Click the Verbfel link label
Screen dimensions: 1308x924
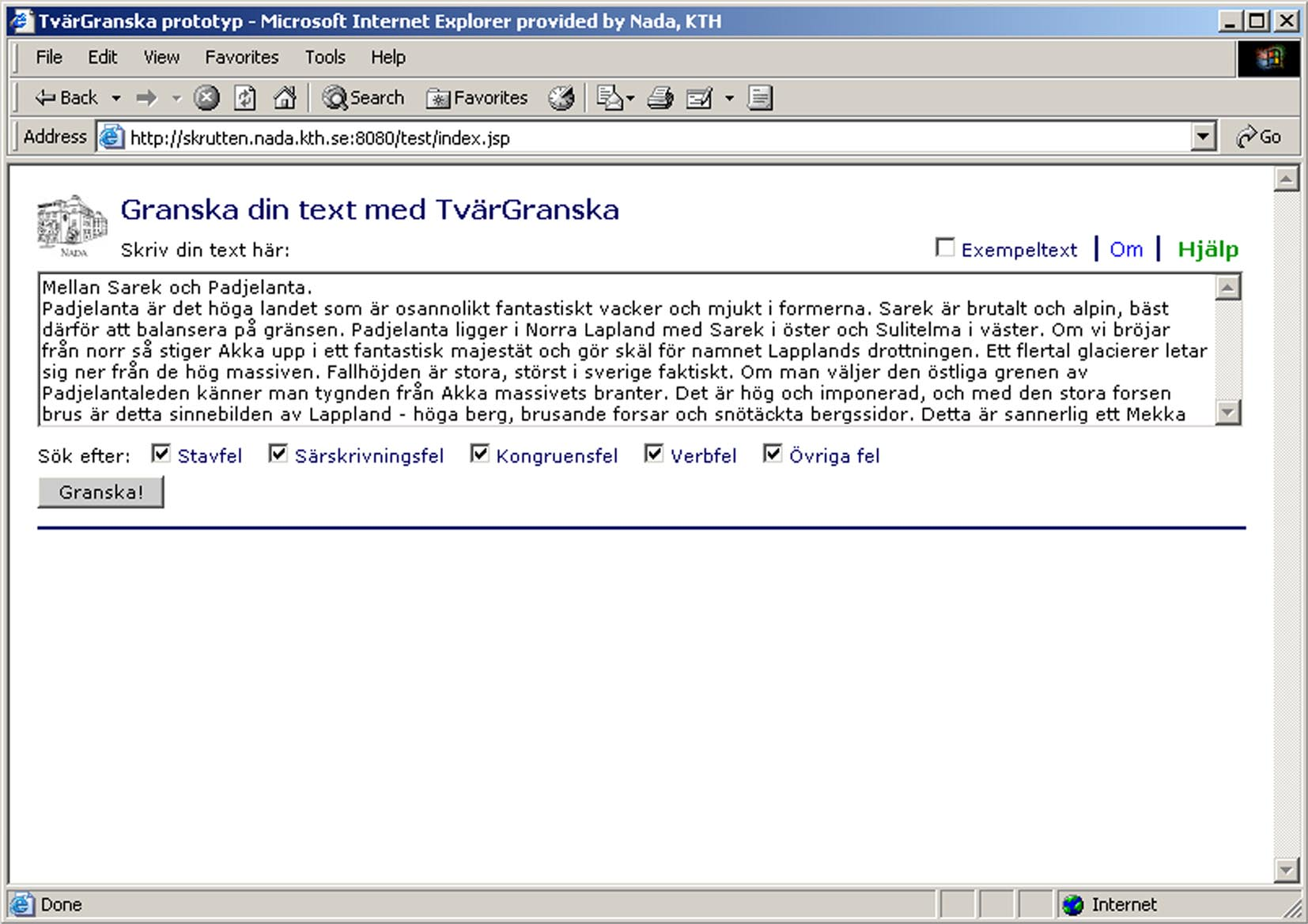(x=703, y=456)
